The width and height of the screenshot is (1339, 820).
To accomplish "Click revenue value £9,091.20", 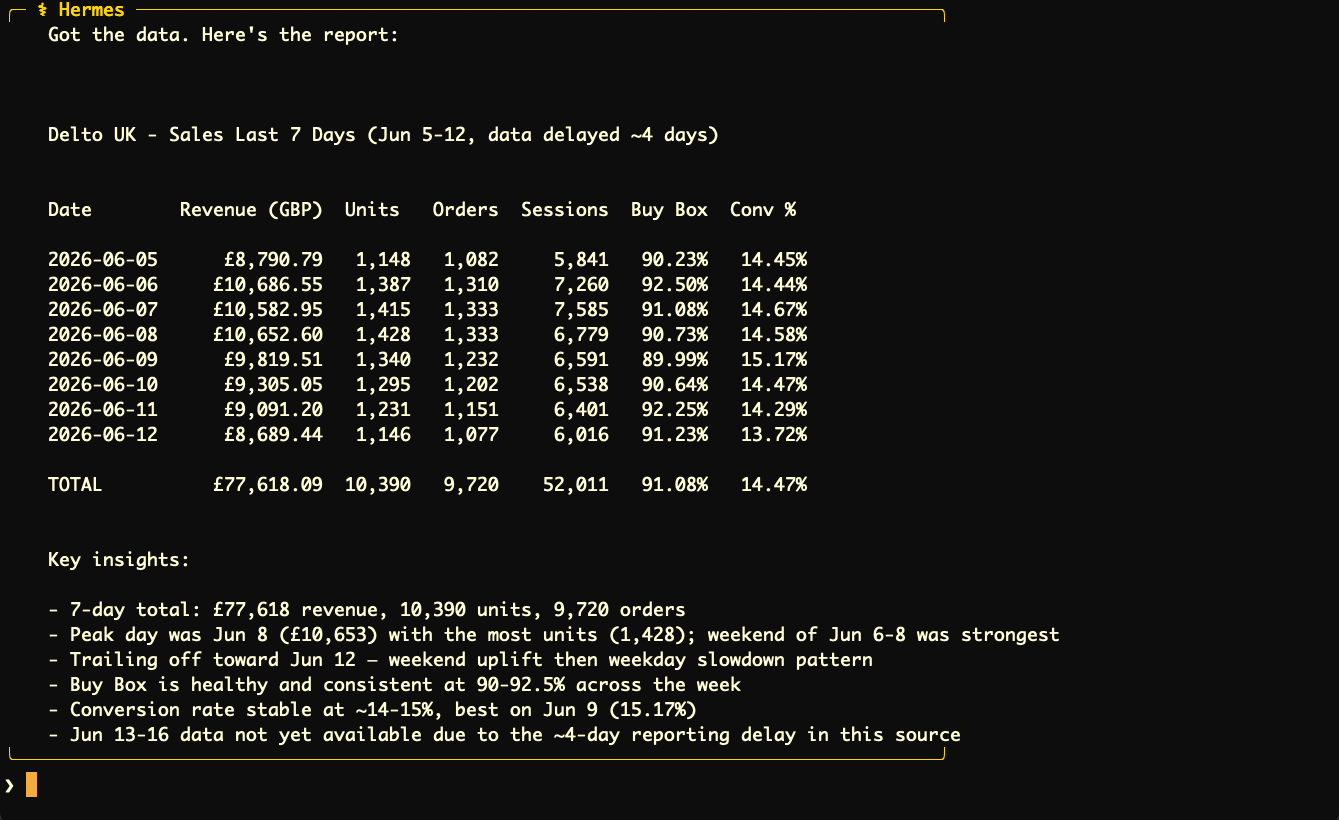I will pyautogui.click(x=273, y=410).
